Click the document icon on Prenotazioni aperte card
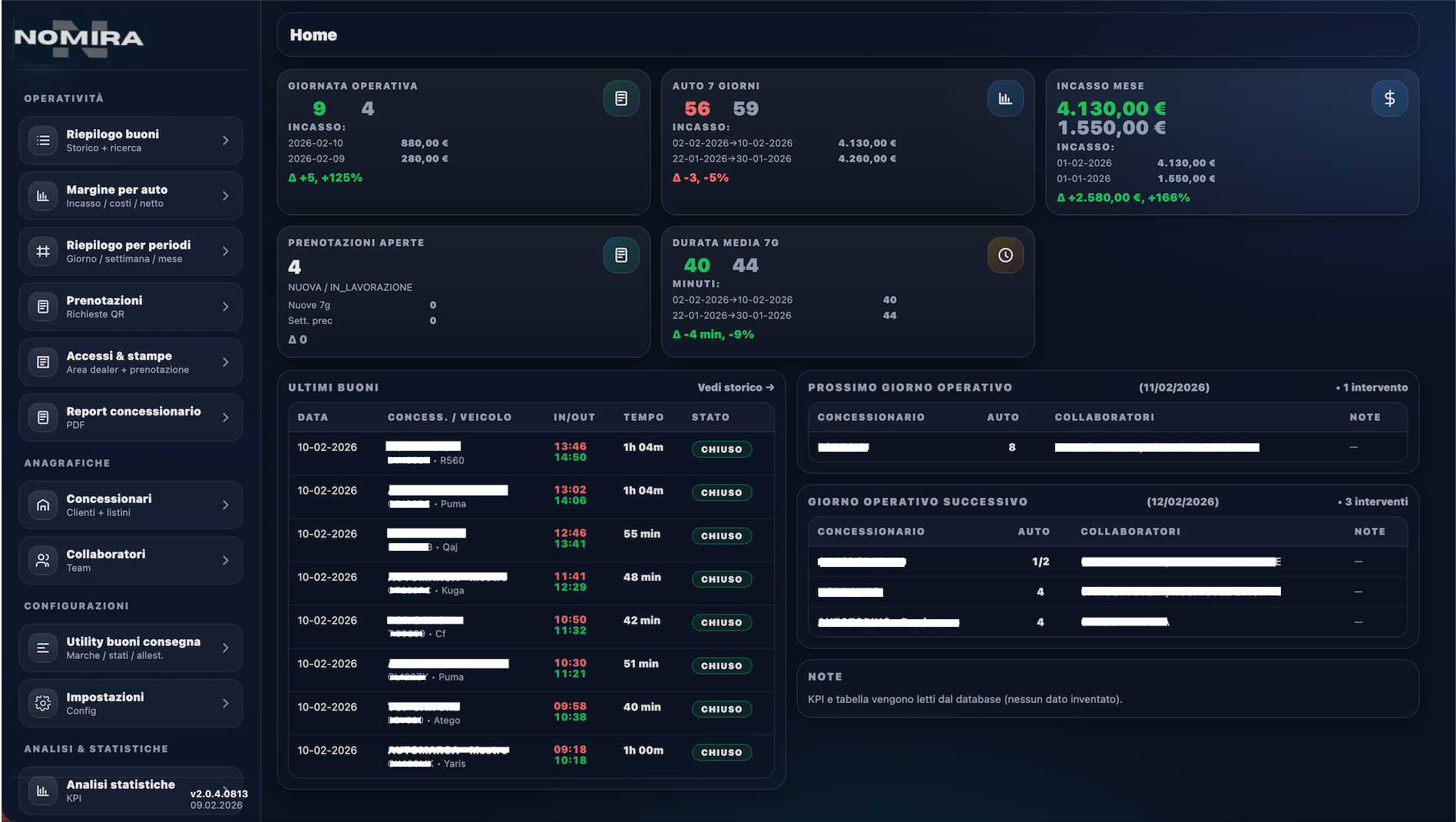Viewport: 1456px width, 822px height. [x=621, y=254]
